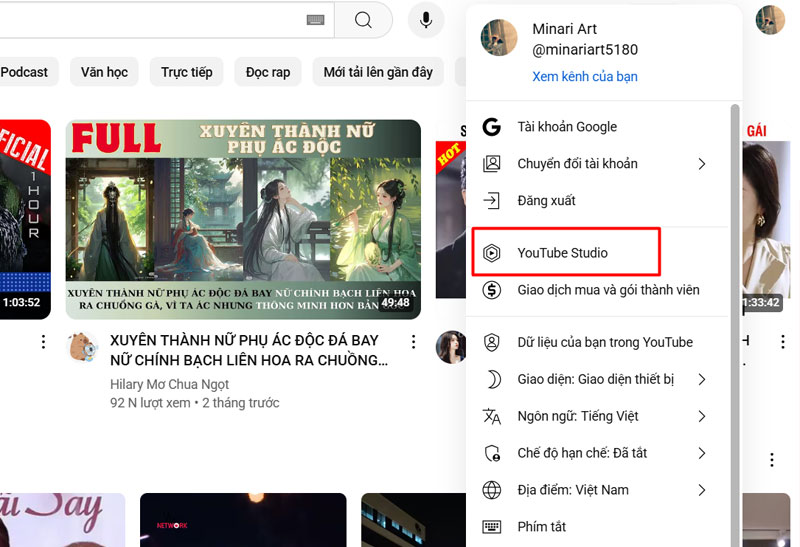Select Ngôn ngữ: Tiếng Việt option
Image resolution: width=800 pixels, height=547 pixels.
coord(598,416)
